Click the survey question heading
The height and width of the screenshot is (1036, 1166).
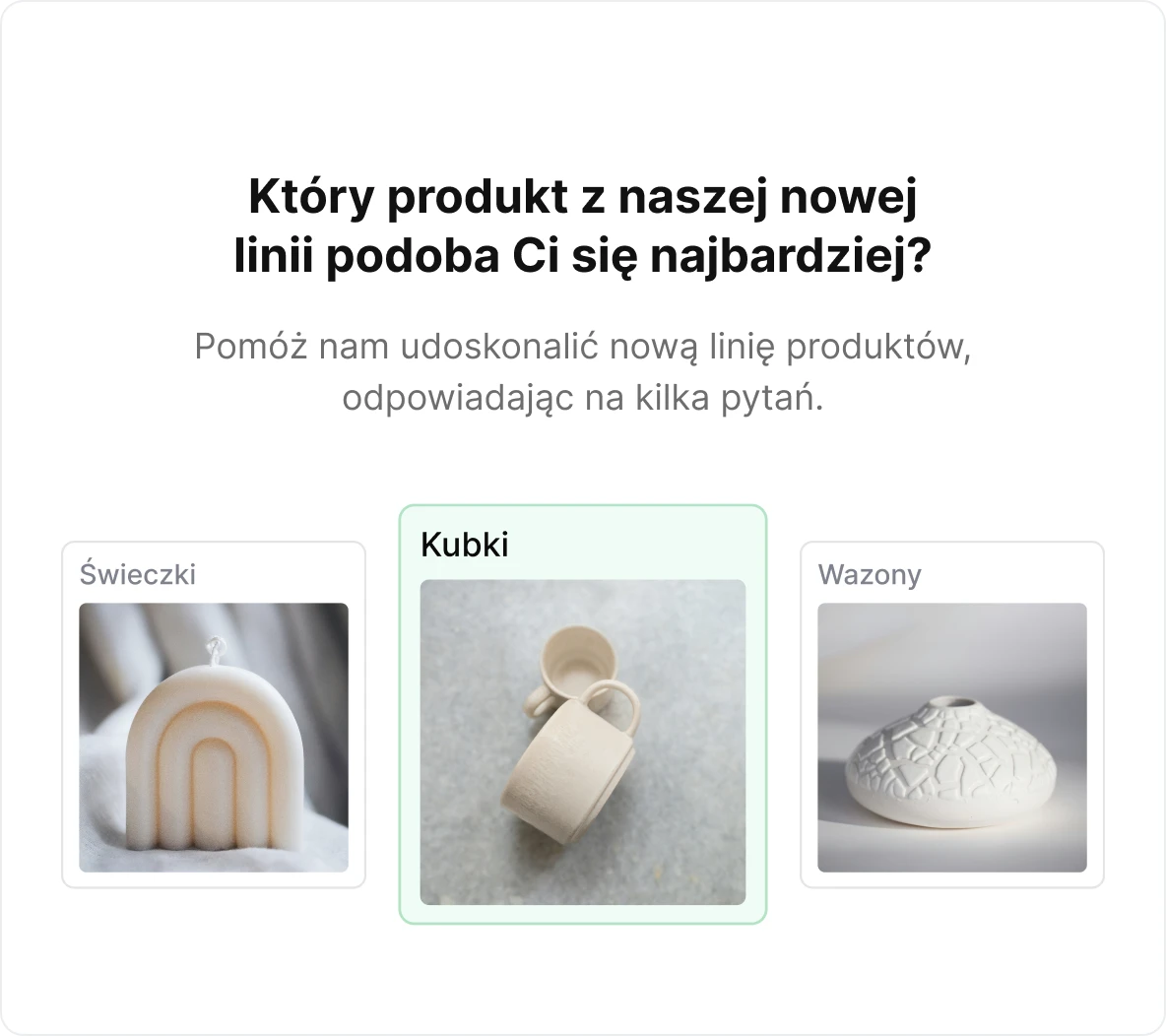point(583,227)
